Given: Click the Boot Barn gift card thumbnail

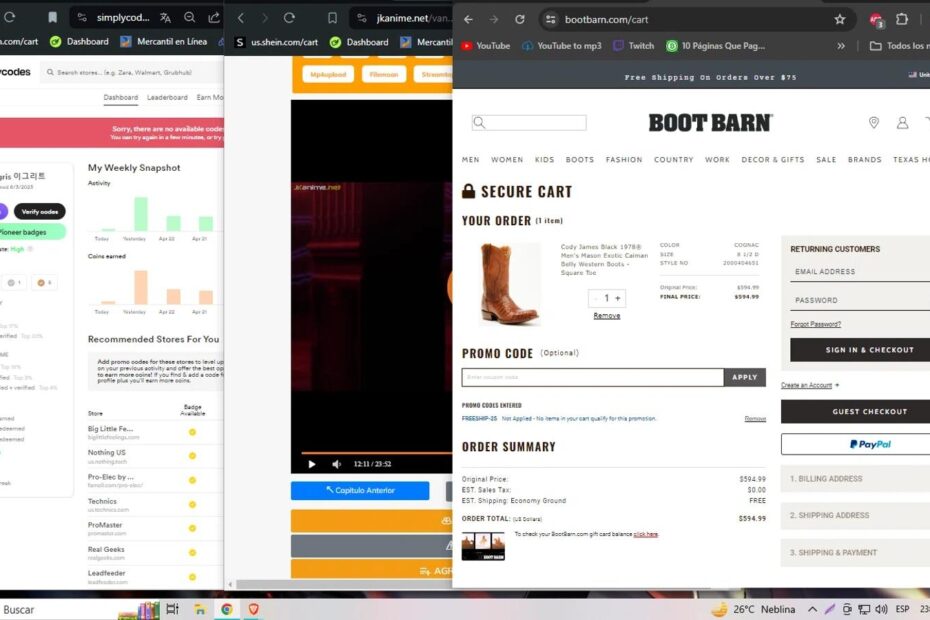Looking at the screenshot, I should tap(483, 546).
